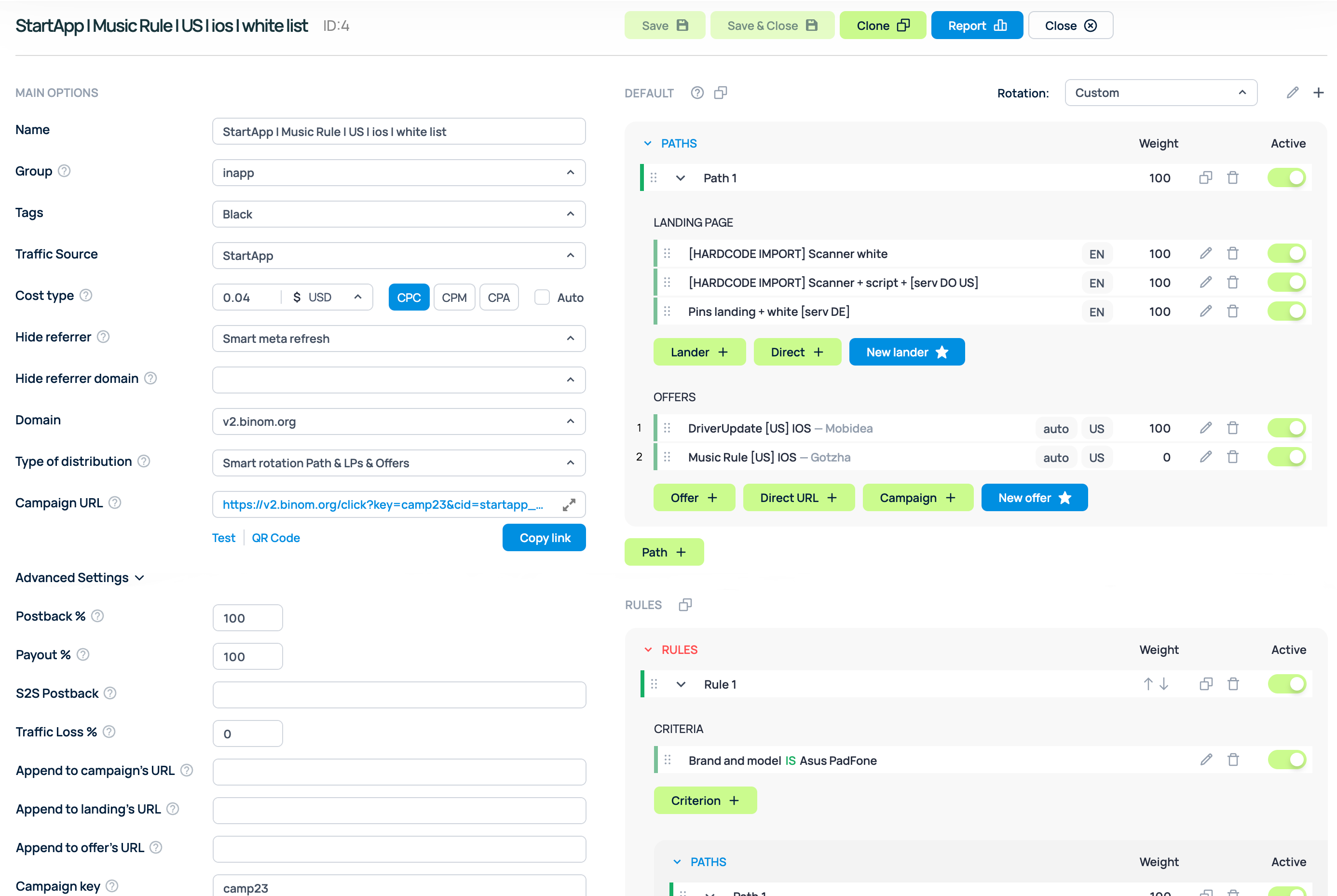The image size is (1337, 896).
Task: Toggle off Scanner white landing page
Action: [x=1286, y=254]
